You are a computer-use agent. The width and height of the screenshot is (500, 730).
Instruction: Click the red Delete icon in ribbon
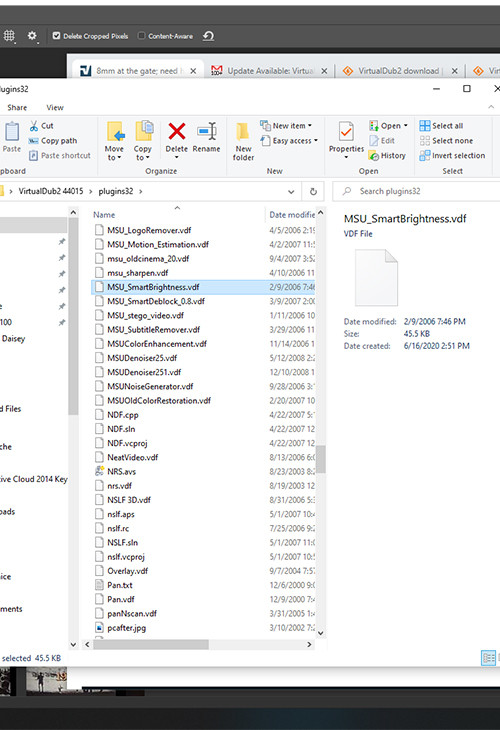(x=176, y=132)
